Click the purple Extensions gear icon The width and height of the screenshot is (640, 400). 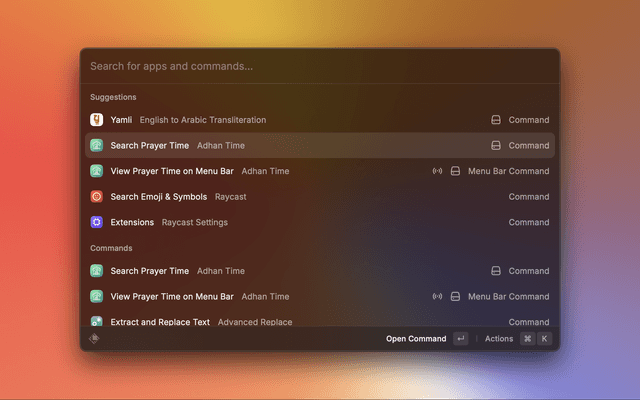pos(97,222)
